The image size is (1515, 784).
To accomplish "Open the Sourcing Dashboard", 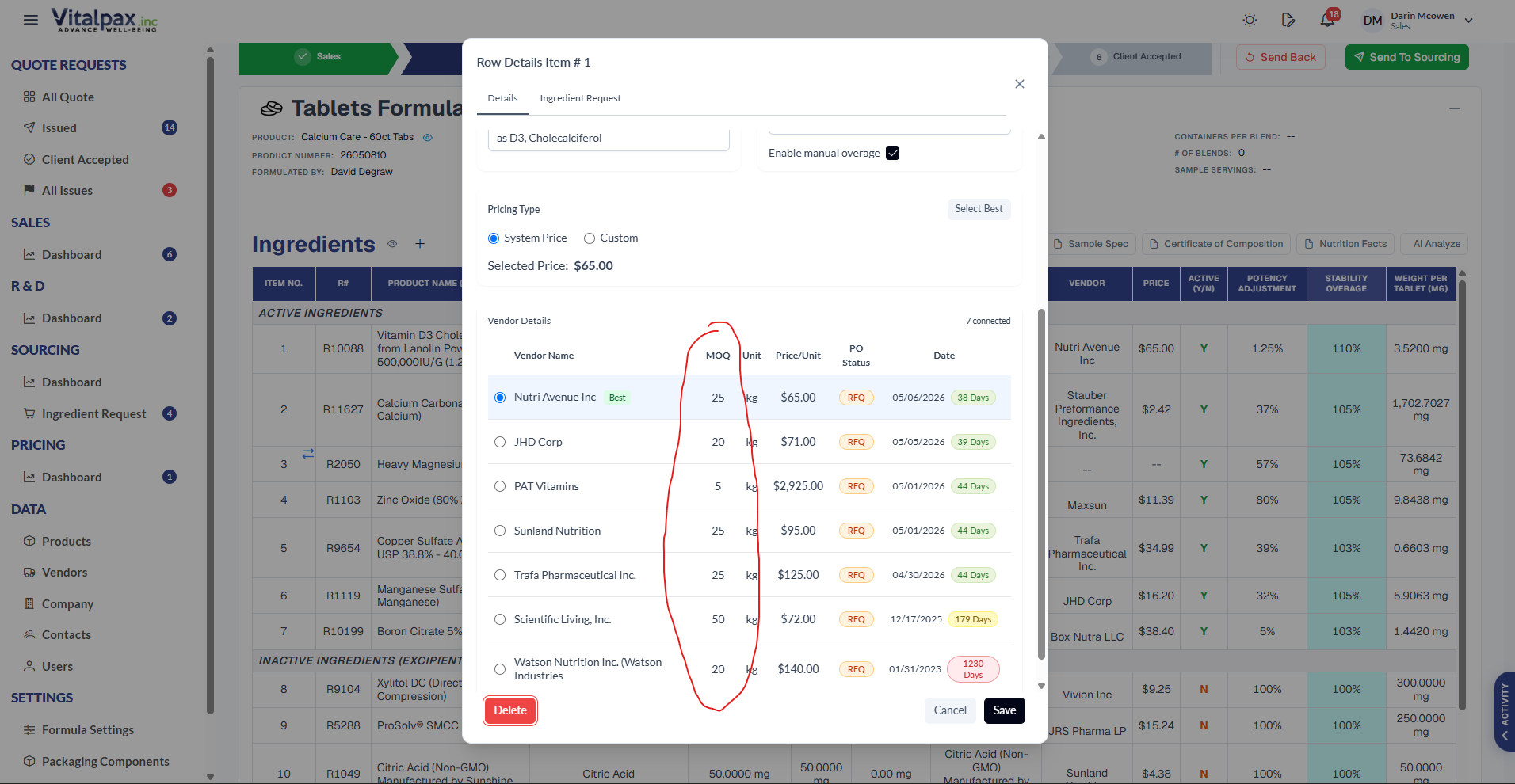I will (71, 382).
